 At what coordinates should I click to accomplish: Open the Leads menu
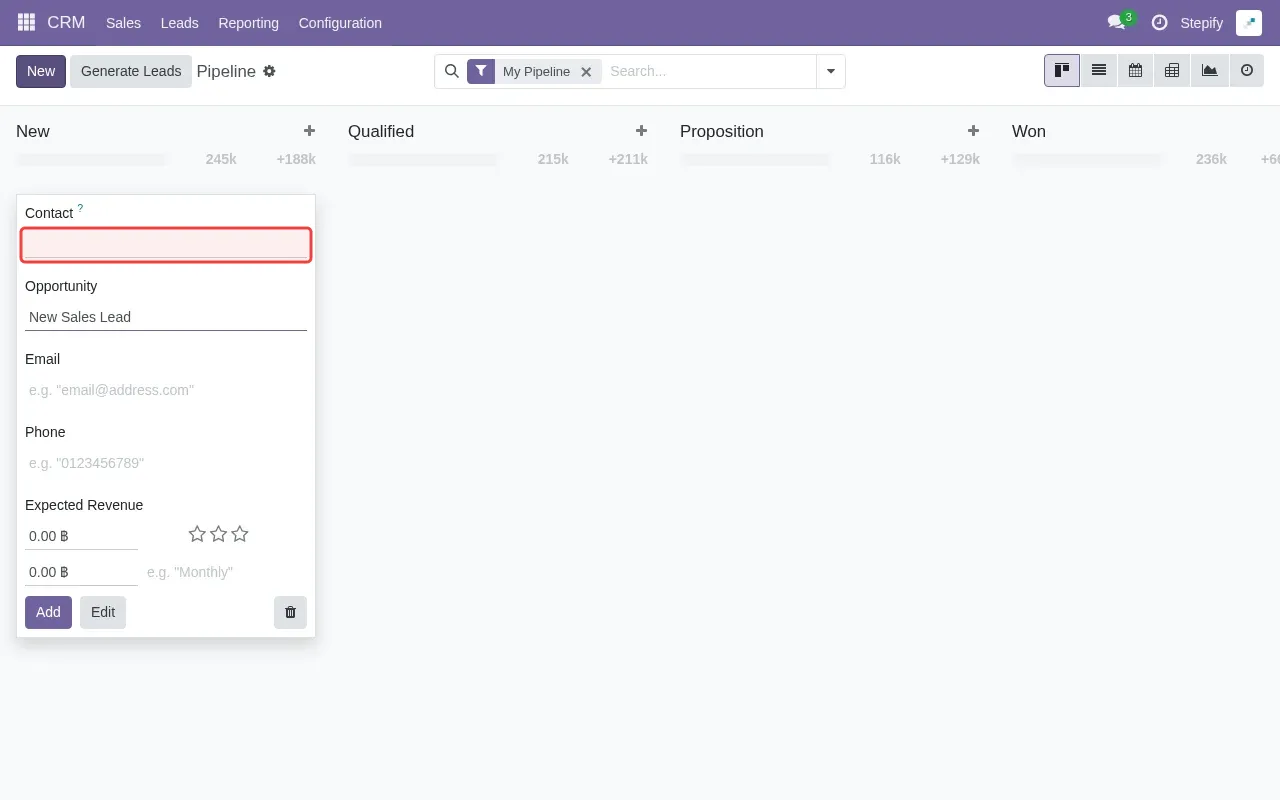(x=179, y=22)
